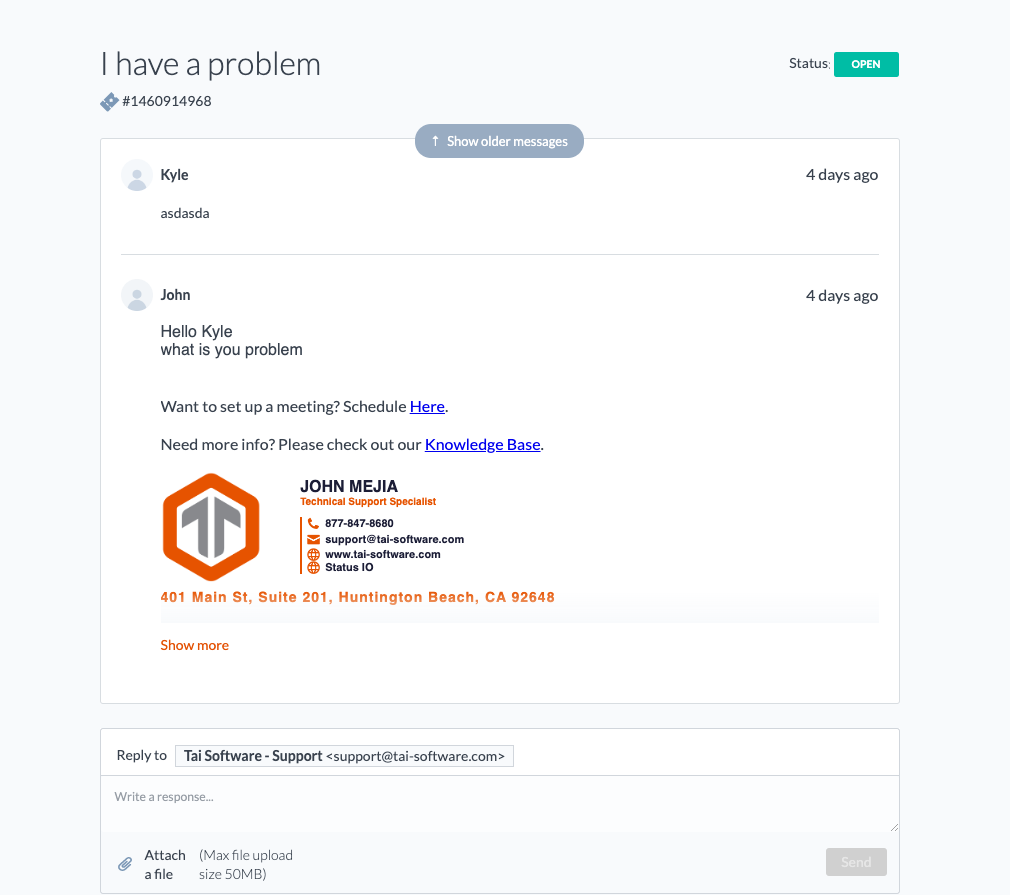Screen dimensions: 1010x895
Task: Click the Send button
Action: tap(856, 862)
